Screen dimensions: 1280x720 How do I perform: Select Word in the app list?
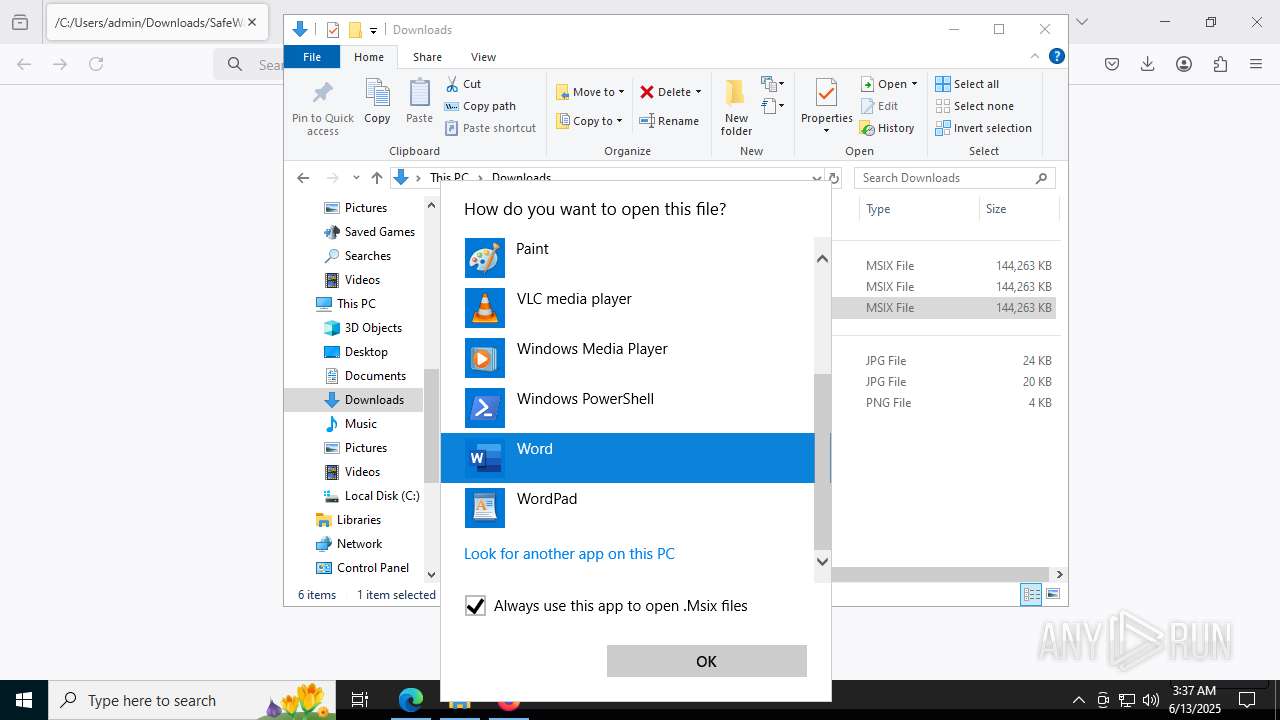point(627,458)
